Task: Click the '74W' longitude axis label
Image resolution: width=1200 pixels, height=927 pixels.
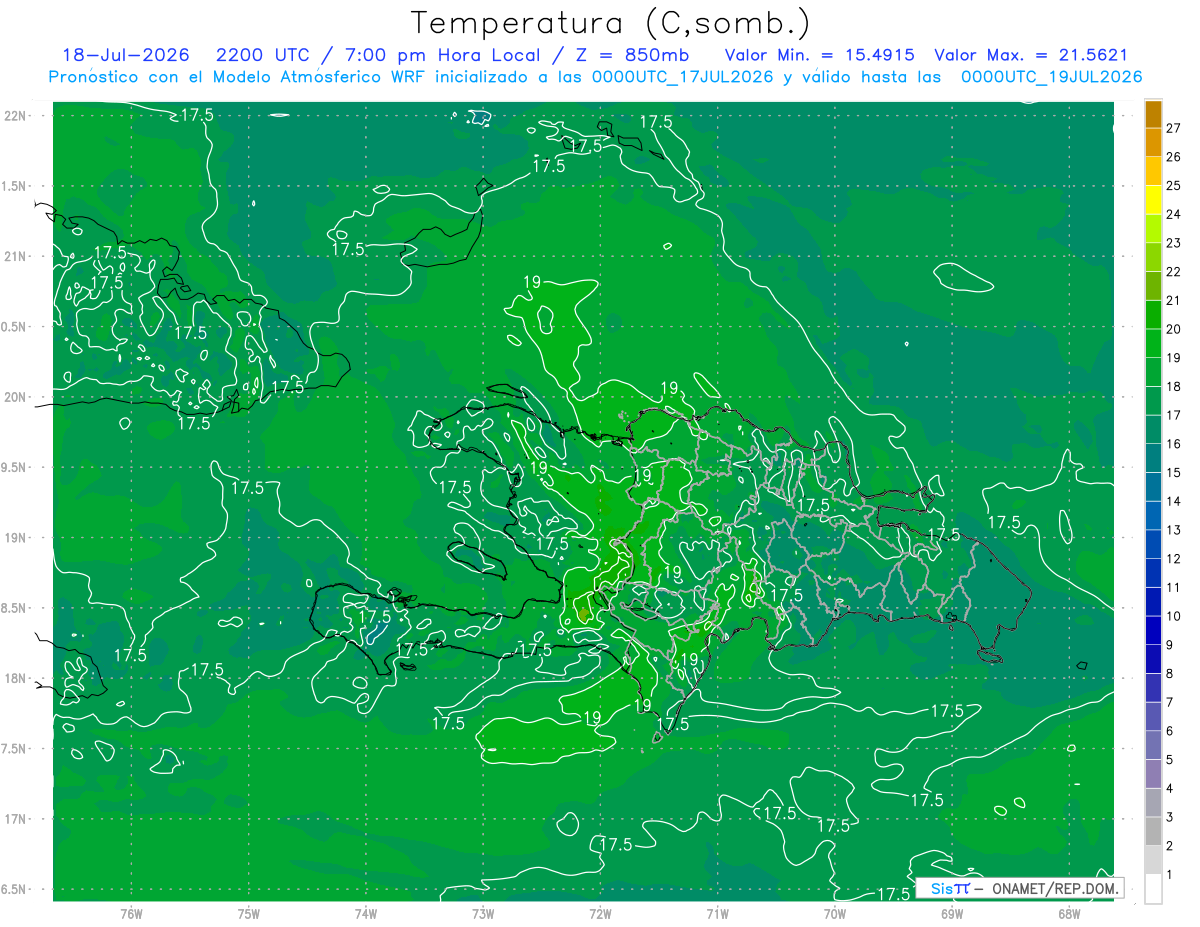Action: [366, 913]
